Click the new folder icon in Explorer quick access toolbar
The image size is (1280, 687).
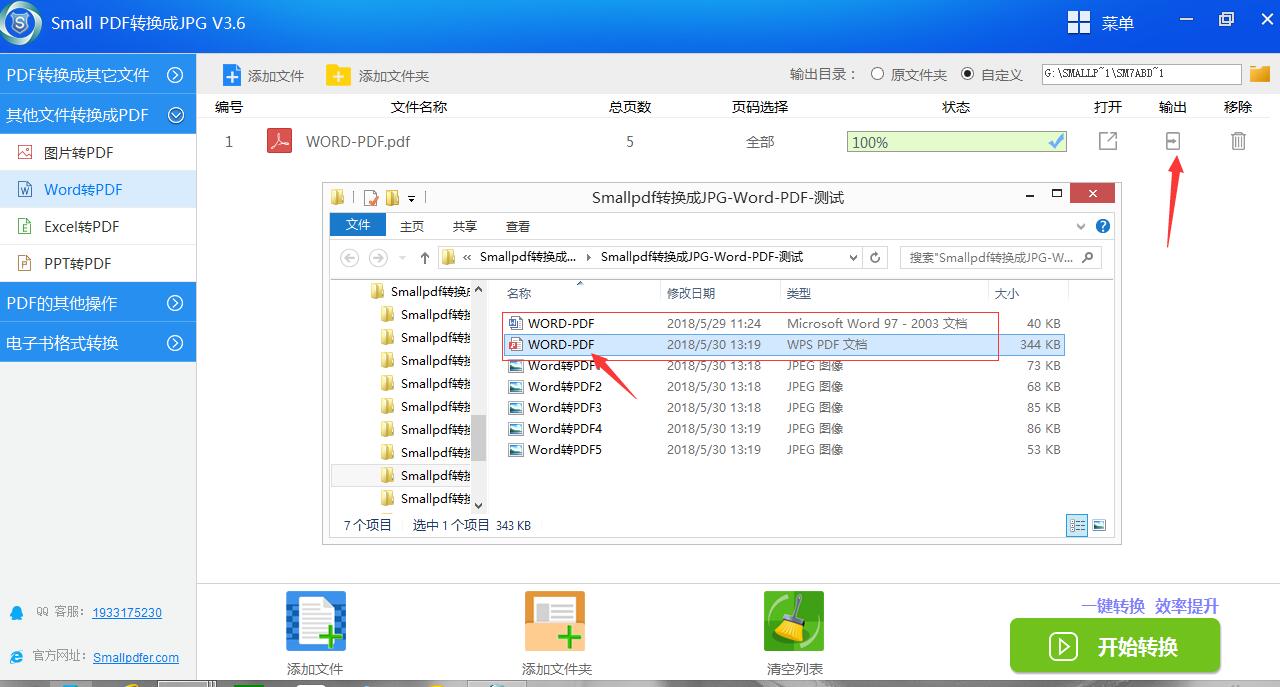point(393,197)
